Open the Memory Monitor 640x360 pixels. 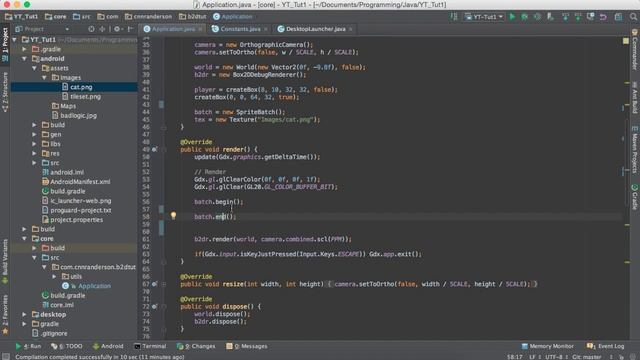click(x=547, y=346)
